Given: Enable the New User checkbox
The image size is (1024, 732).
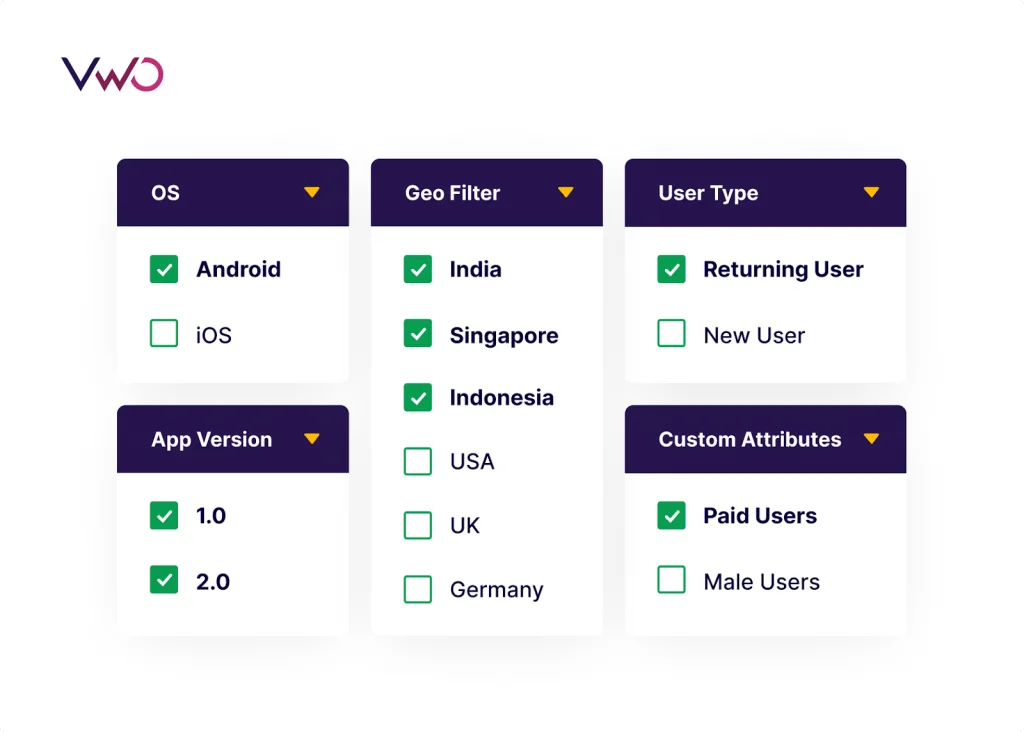Looking at the screenshot, I should tap(672, 333).
